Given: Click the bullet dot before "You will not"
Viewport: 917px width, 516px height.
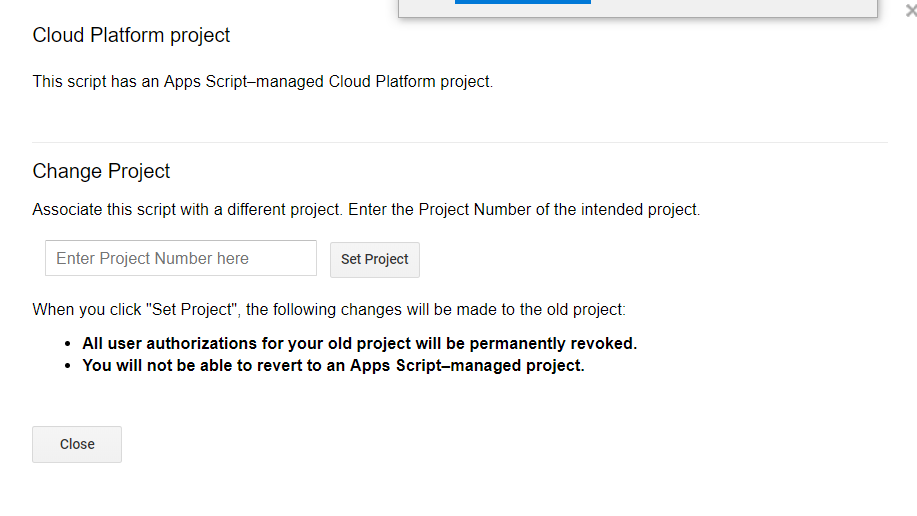Looking at the screenshot, I should 68,365.
